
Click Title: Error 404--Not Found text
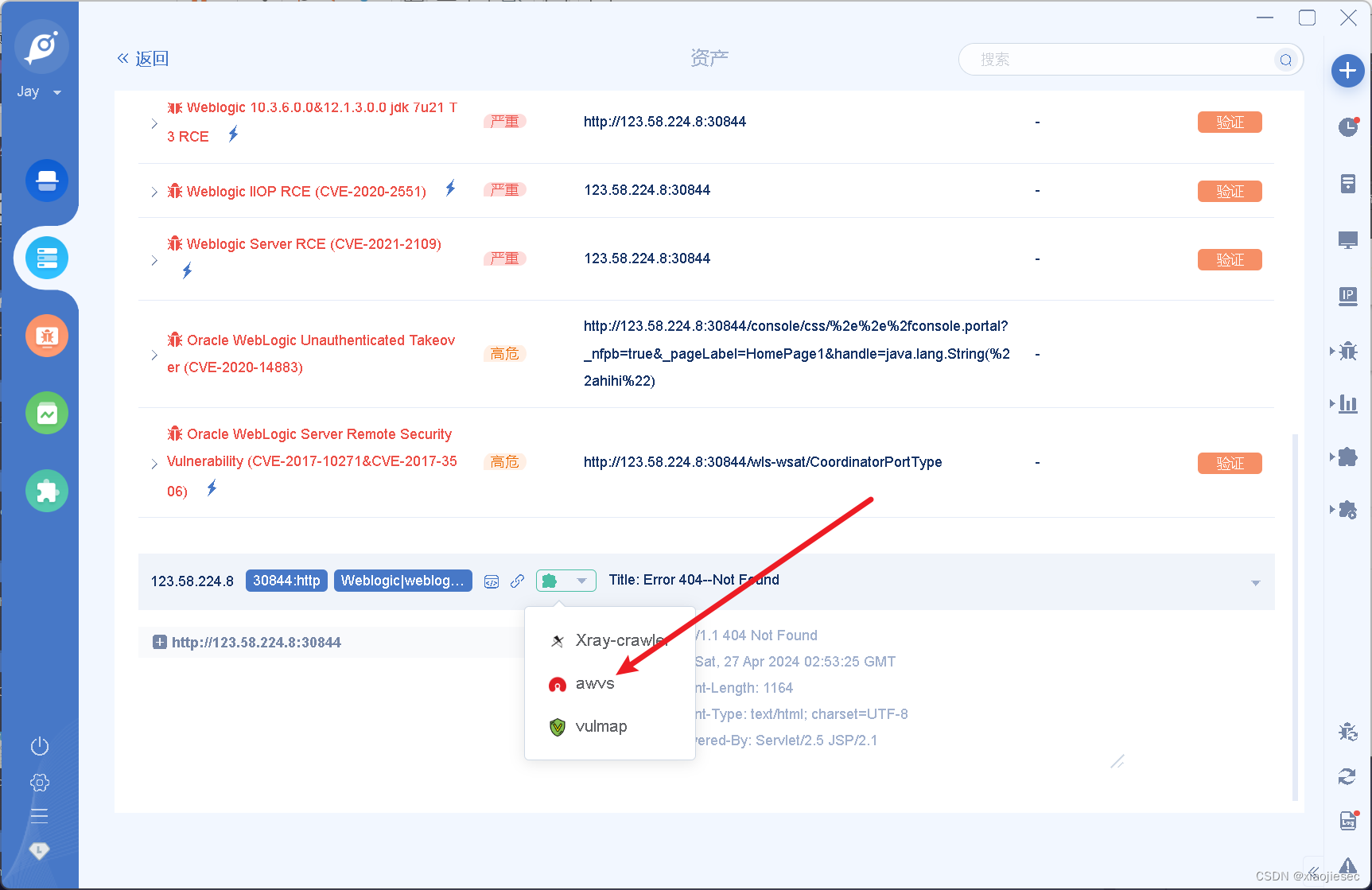pyautogui.click(x=694, y=580)
